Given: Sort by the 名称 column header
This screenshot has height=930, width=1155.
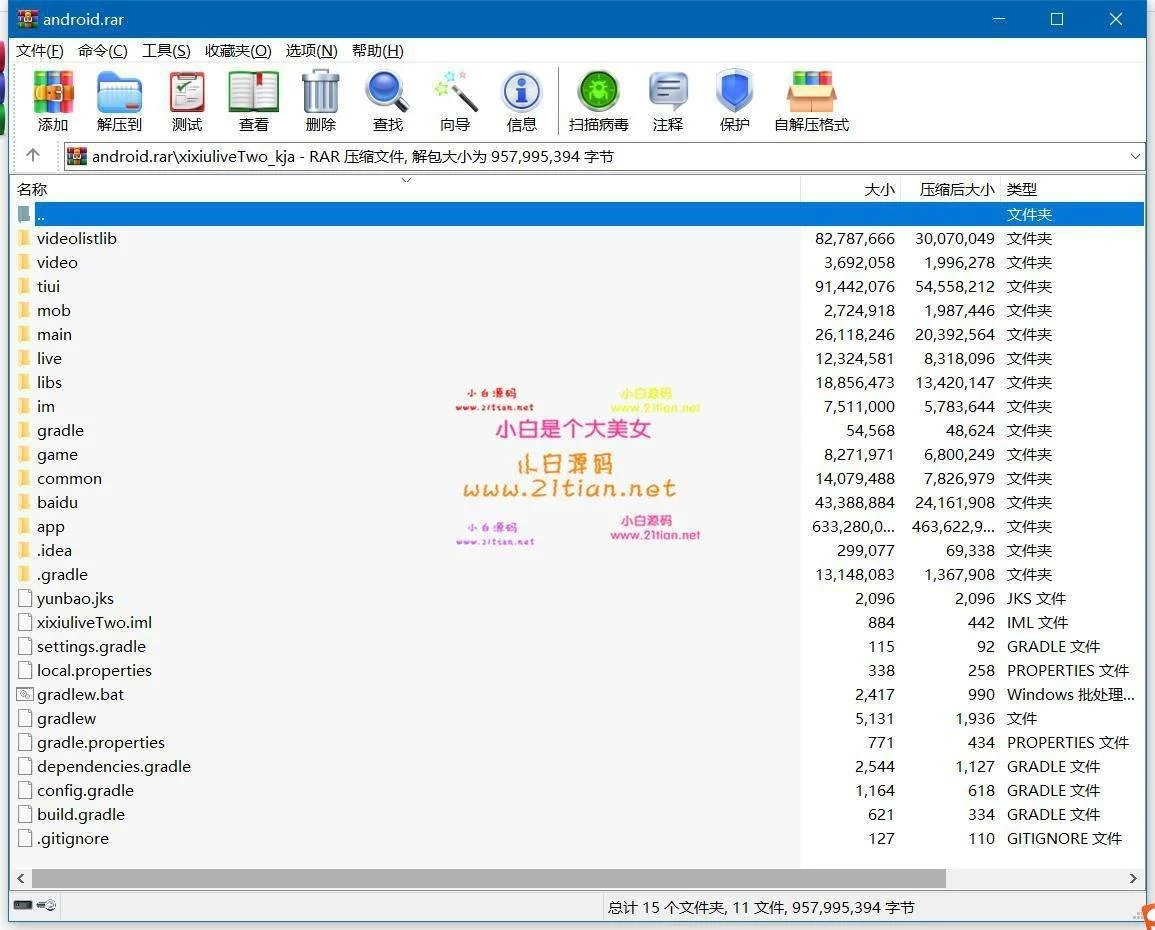Looking at the screenshot, I should (32, 189).
